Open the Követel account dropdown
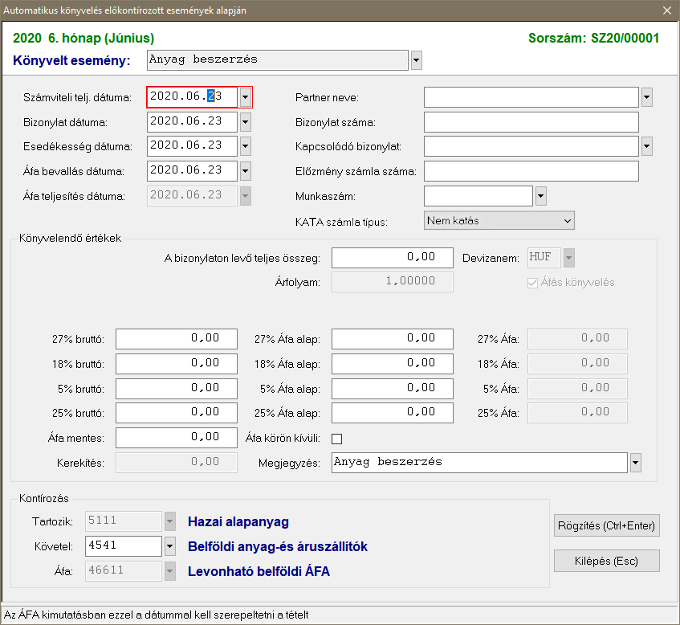The image size is (680, 625). pyautogui.click(x=169, y=546)
